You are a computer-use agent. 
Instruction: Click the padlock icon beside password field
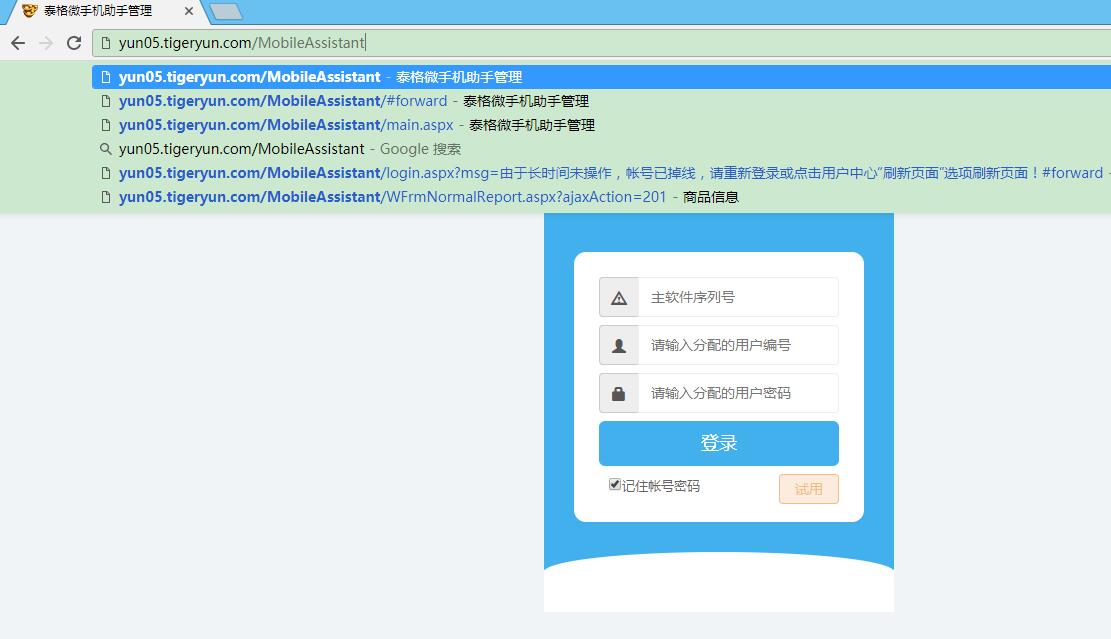pos(619,394)
